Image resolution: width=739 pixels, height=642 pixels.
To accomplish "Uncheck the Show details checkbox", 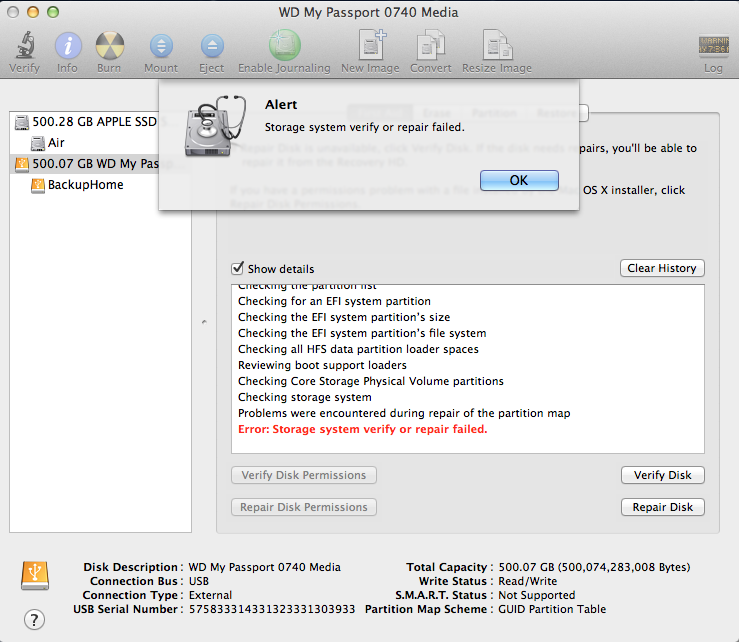I will pos(238,268).
